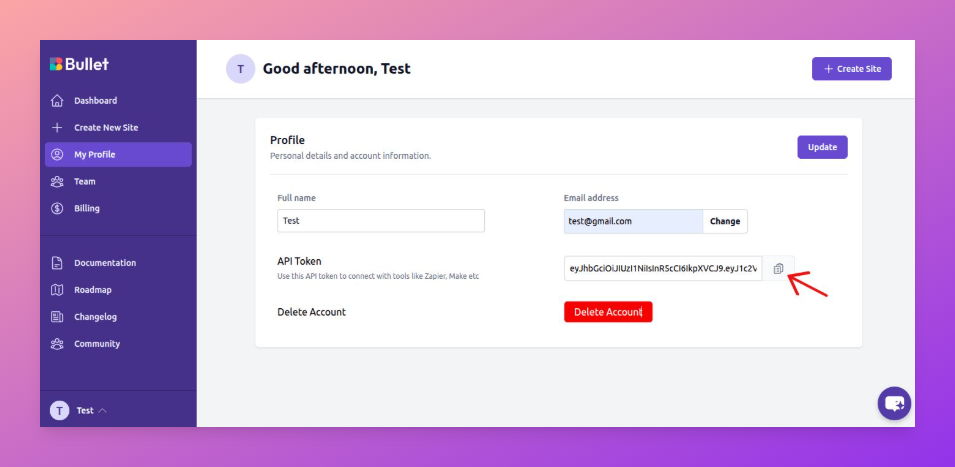
Task: Click the Documentation file icon
Action: point(57,263)
